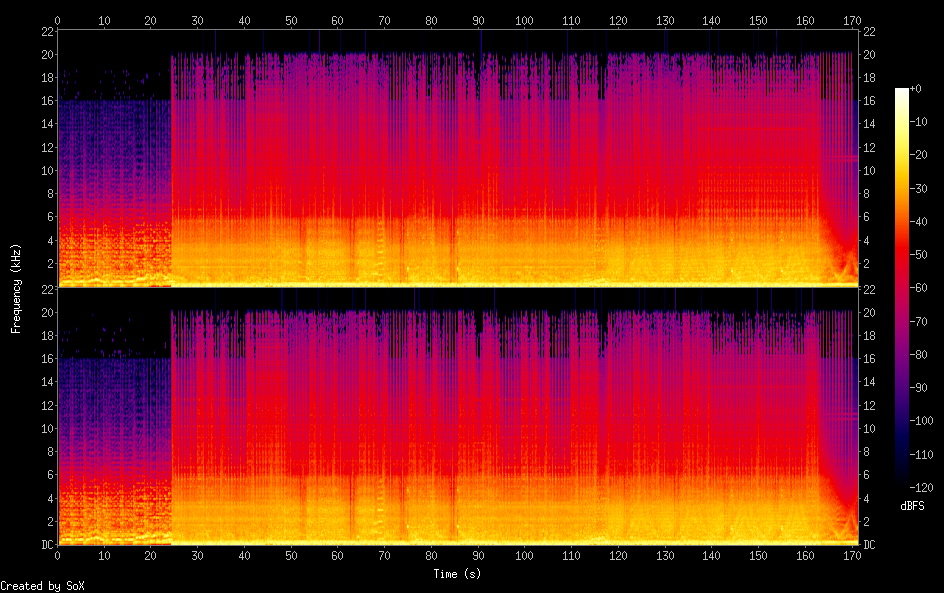Click the 16 kHz left tick of upper channel
The height and width of the screenshot is (593, 944).
click(46, 101)
